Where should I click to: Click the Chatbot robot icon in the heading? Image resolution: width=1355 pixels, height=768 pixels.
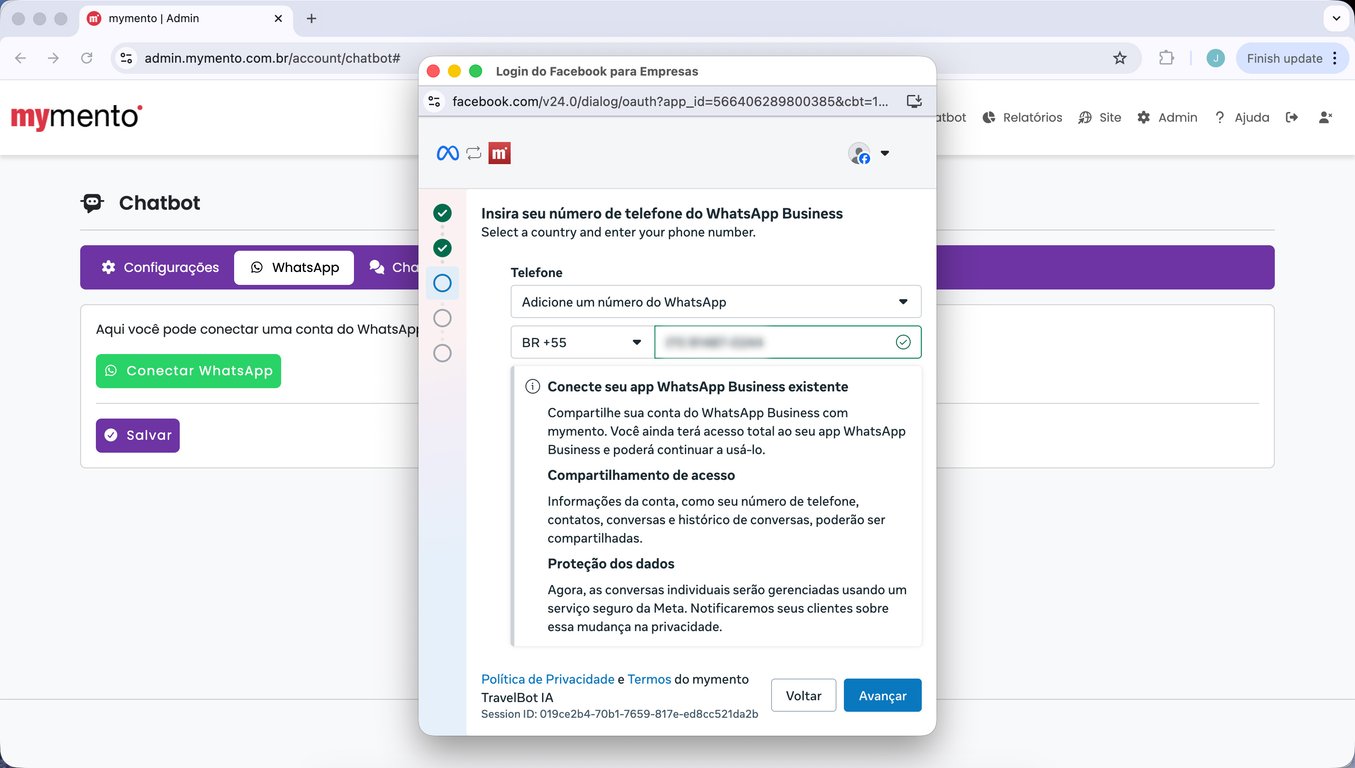92,203
